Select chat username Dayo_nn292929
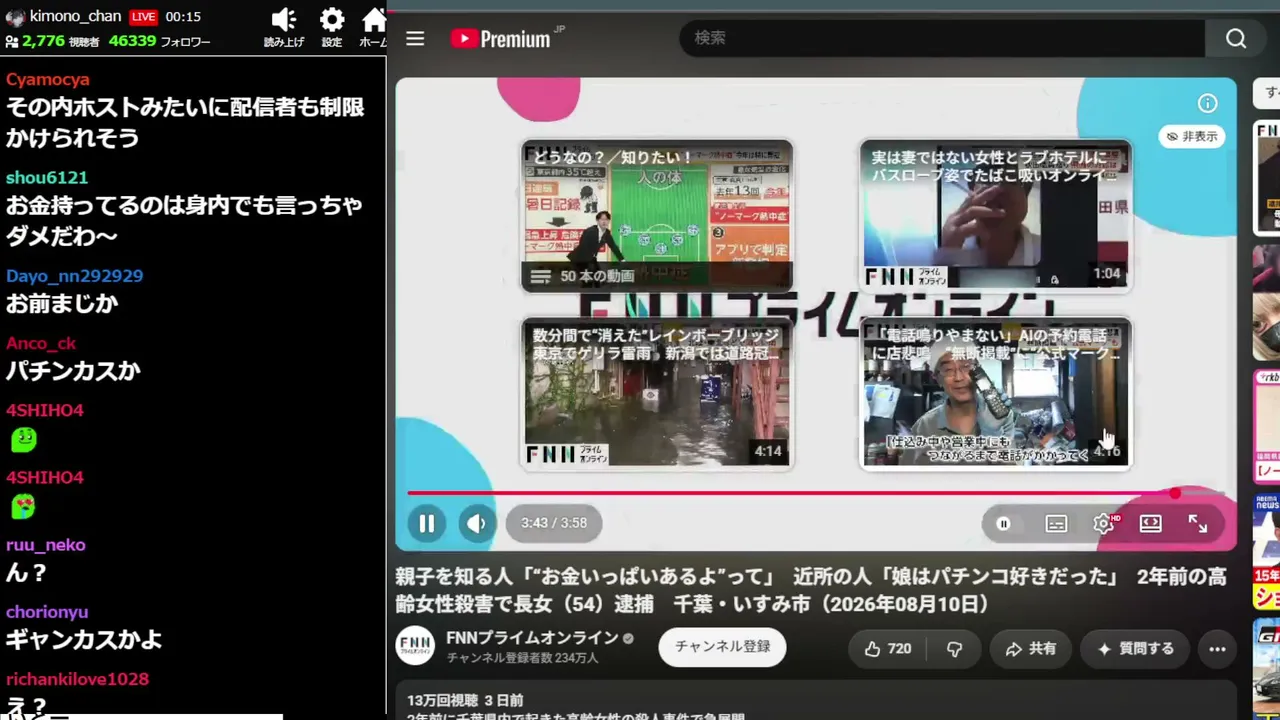Viewport: 1280px width, 720px height. click(75, 275)
